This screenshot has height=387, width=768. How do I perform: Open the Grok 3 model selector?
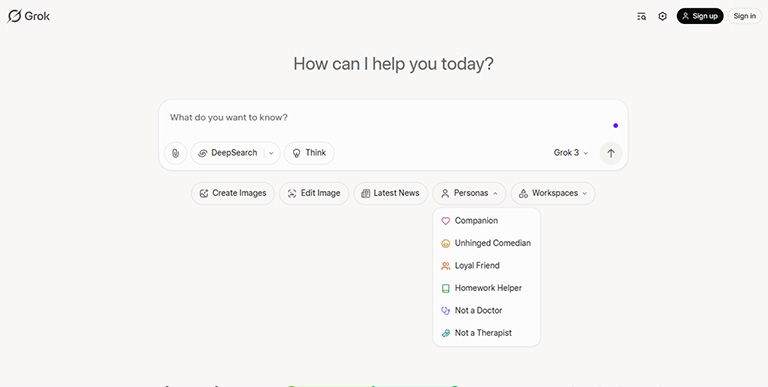click(571, 153)
